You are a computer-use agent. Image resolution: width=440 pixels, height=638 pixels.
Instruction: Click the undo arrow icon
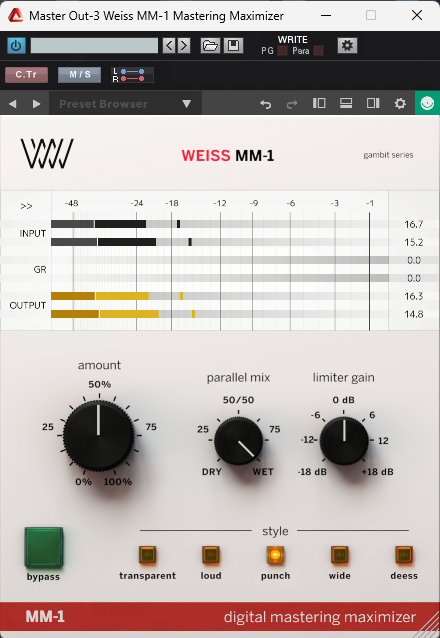[x=265, y=104]
